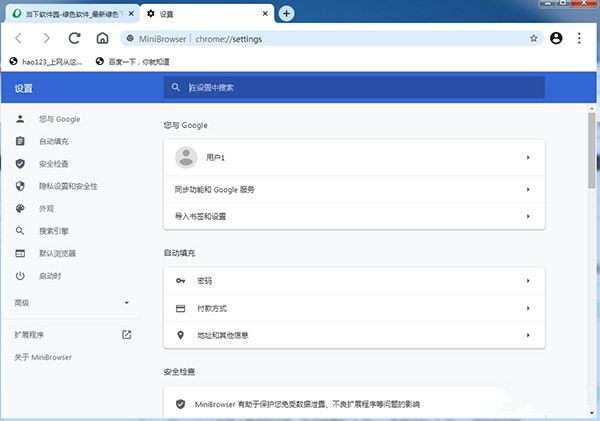Screen dimensions: 600x421
Task: Select 外观 in the settings sidebar
Action: 47,208
